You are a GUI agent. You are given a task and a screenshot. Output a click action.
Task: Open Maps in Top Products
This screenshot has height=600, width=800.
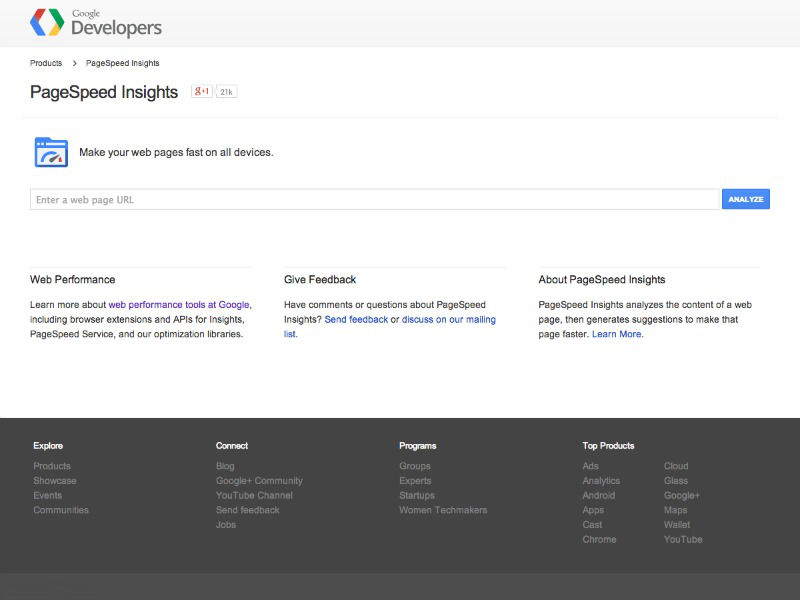click(676, 510)
